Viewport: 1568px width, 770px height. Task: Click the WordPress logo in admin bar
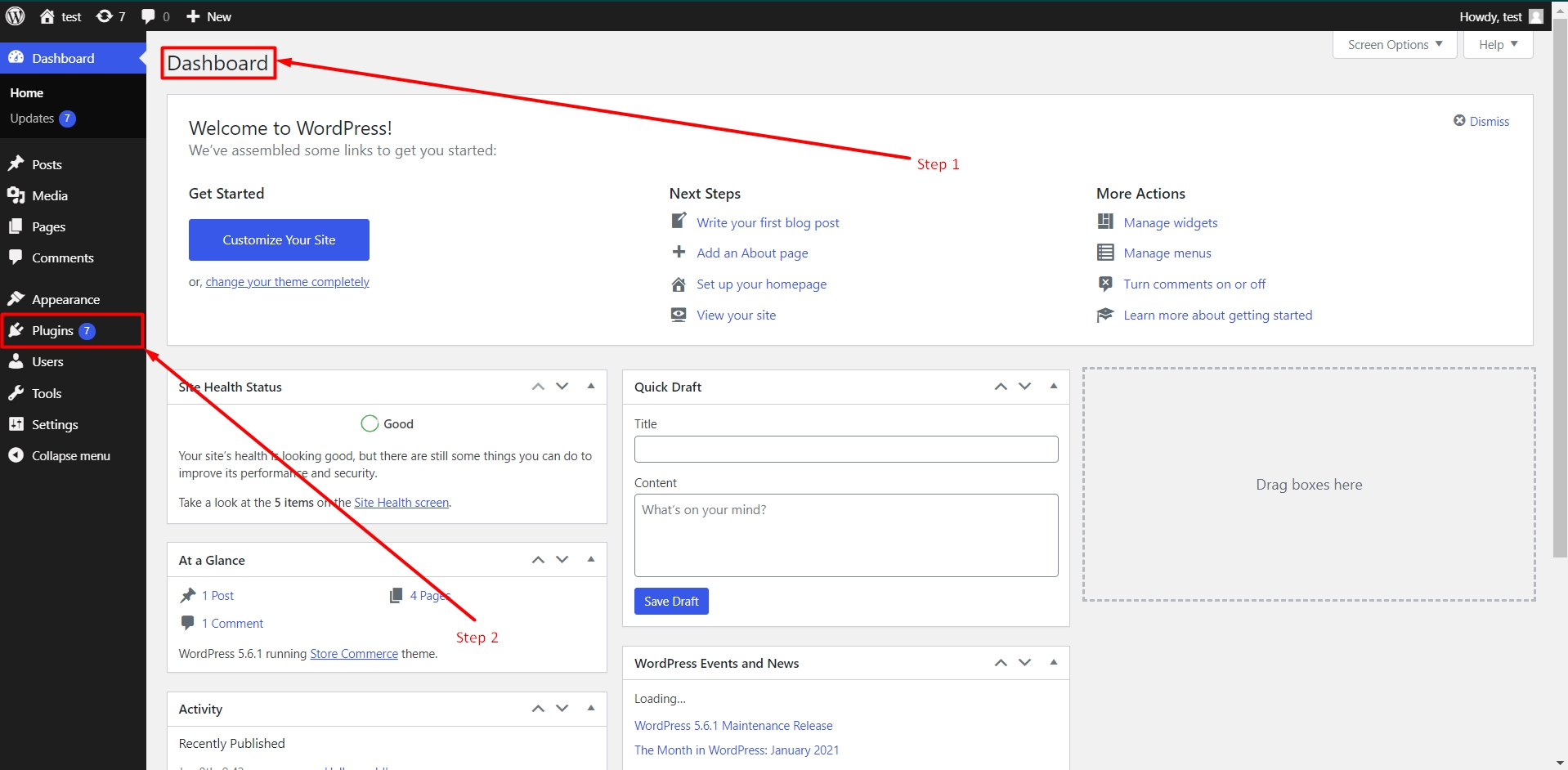click(16, 16)
